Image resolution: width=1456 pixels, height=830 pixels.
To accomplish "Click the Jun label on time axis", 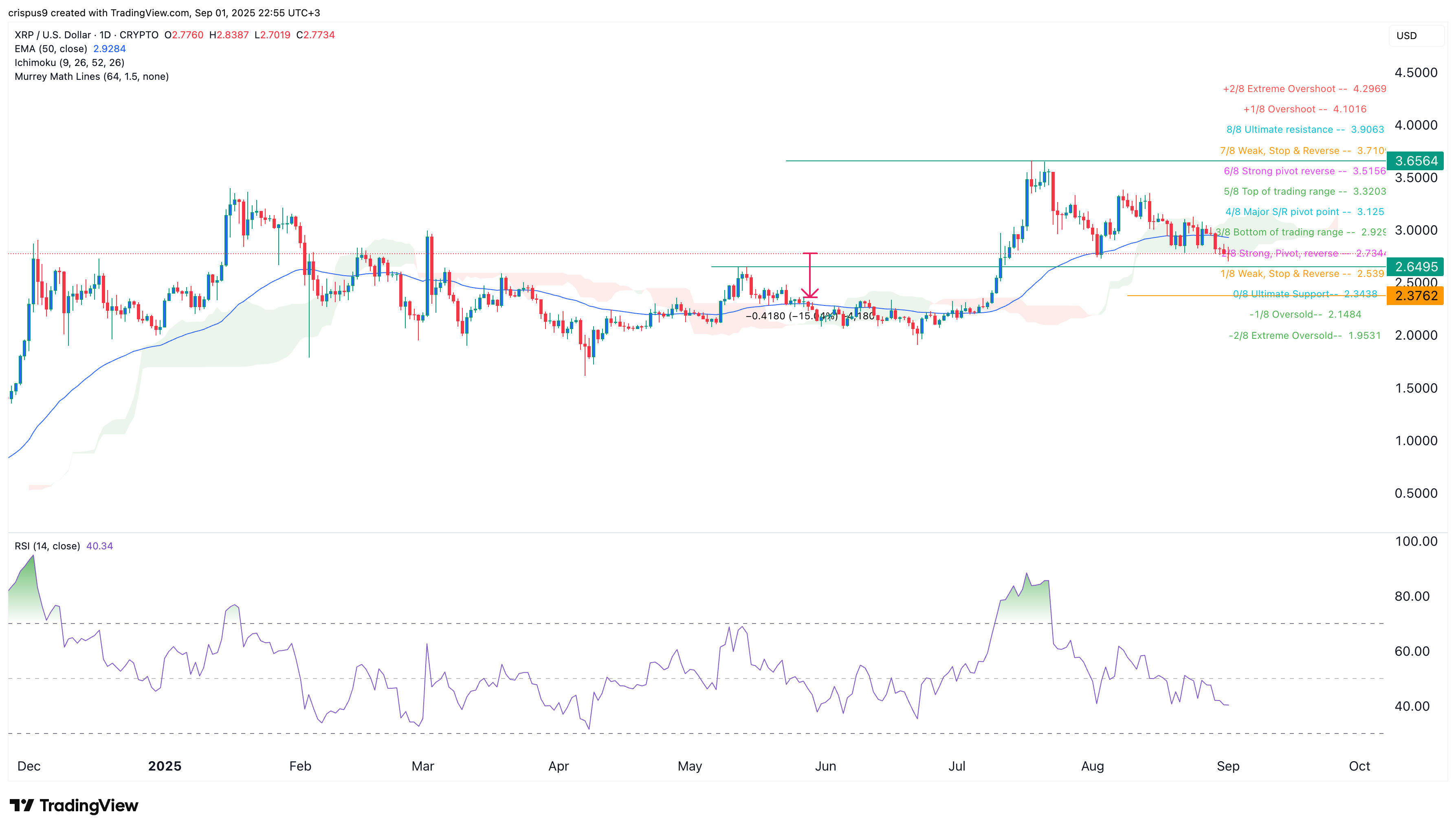I will [825, 766].
